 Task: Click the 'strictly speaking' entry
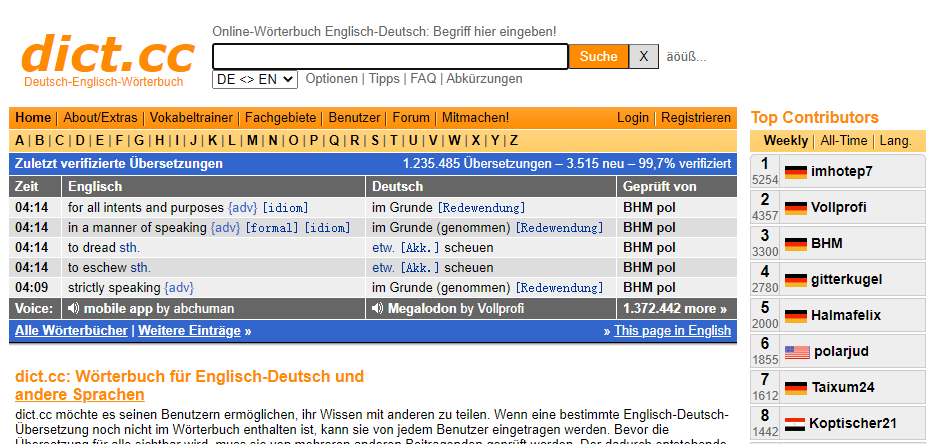tap(114, 287)
